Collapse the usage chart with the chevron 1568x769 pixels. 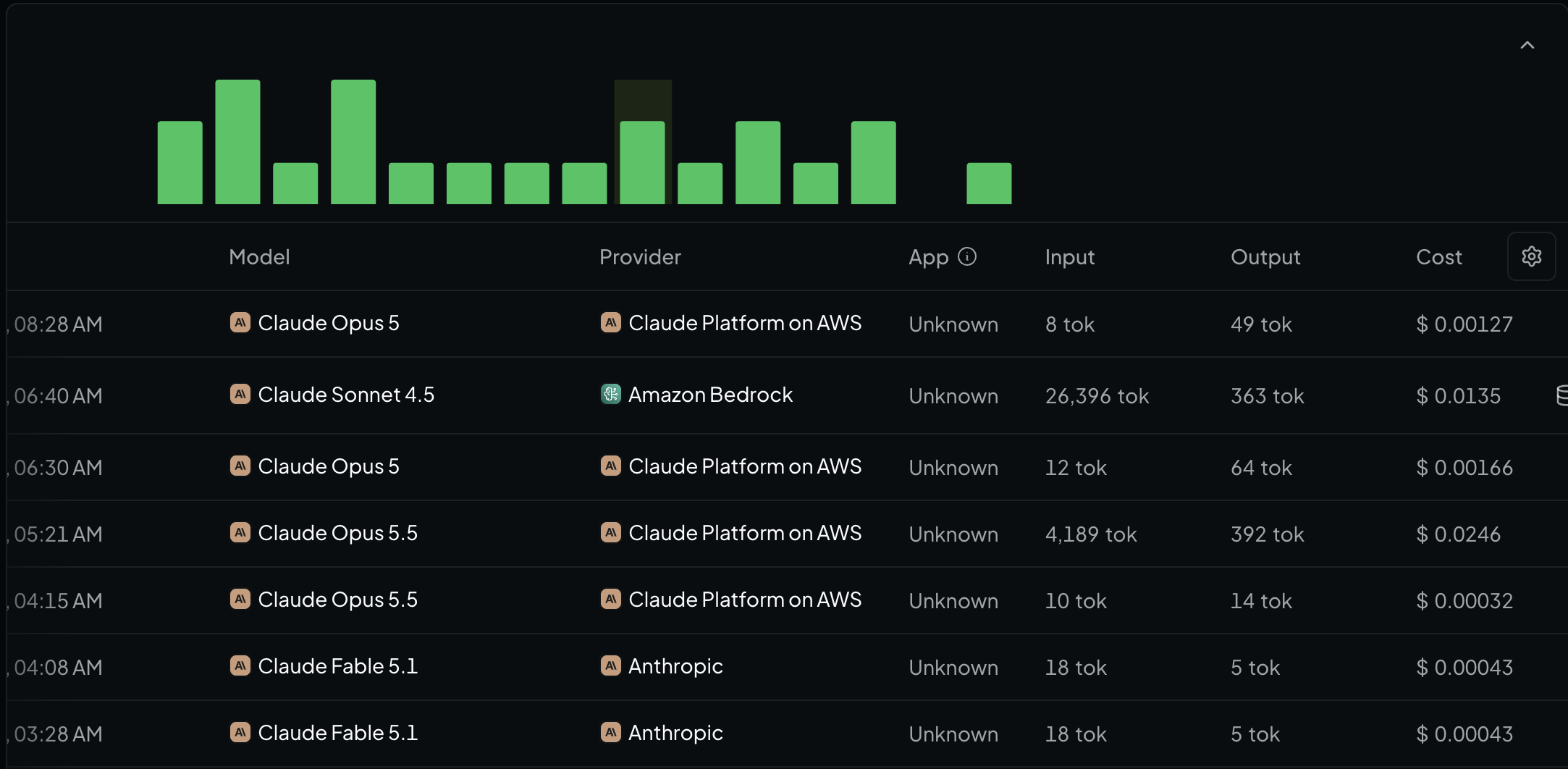1527,45
